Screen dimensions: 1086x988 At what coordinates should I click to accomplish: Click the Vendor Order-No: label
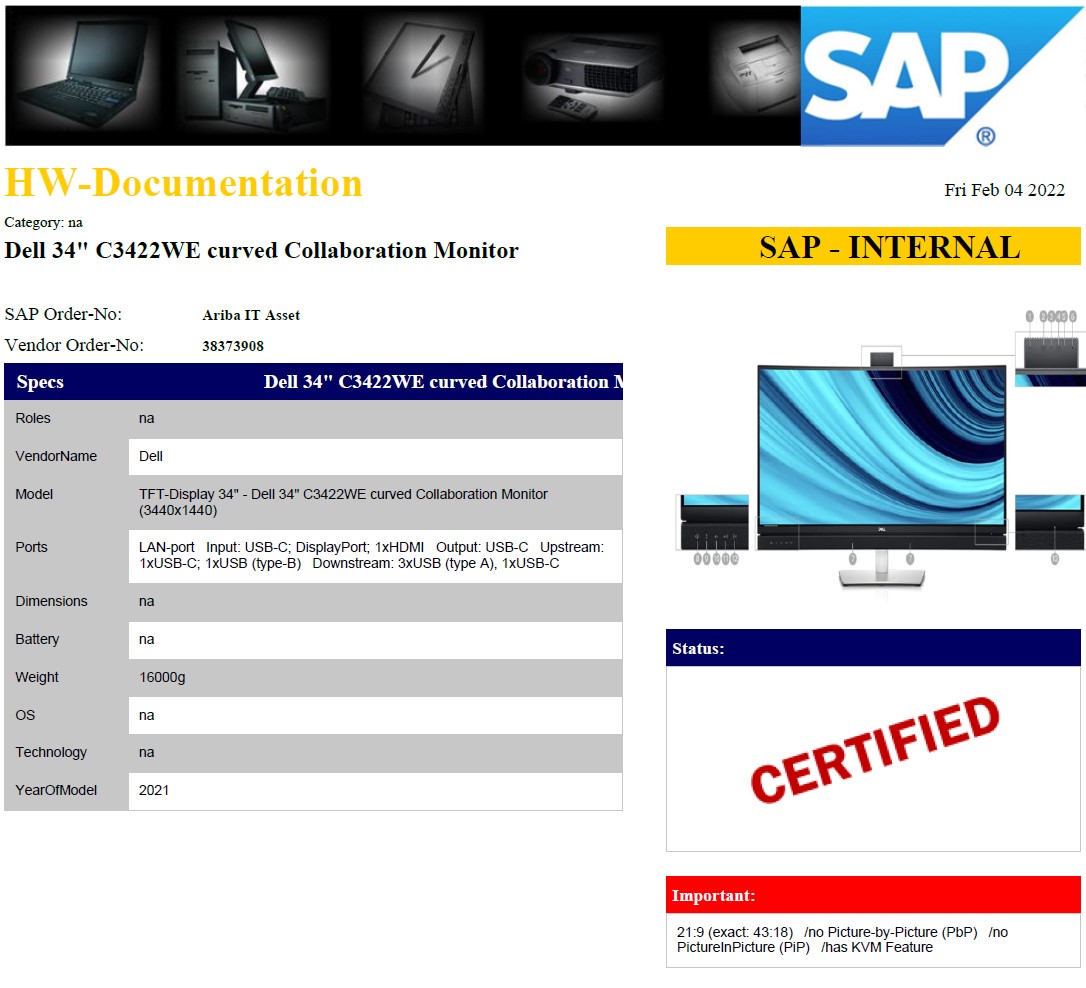[x=74, y=345]
